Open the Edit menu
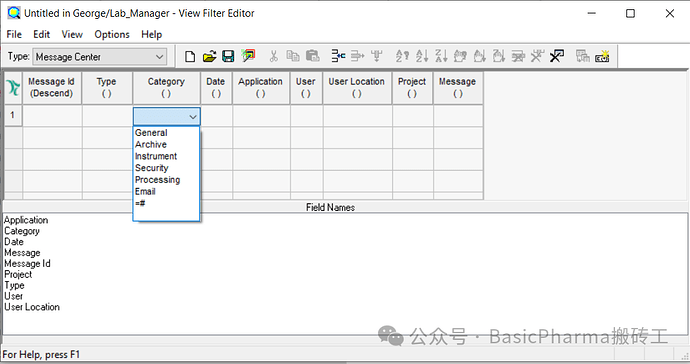Viewport: 690px width, 364px height. [41, 34]
